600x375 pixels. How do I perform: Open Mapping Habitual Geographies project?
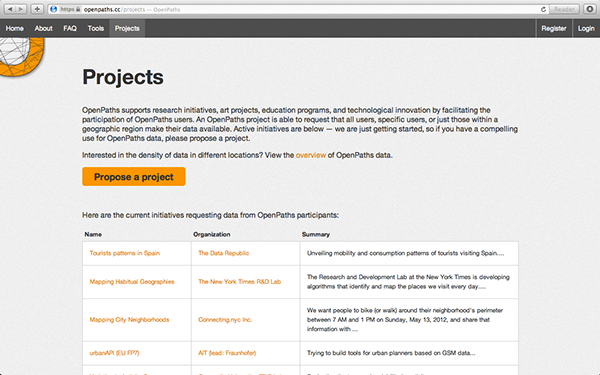[132, 282]
